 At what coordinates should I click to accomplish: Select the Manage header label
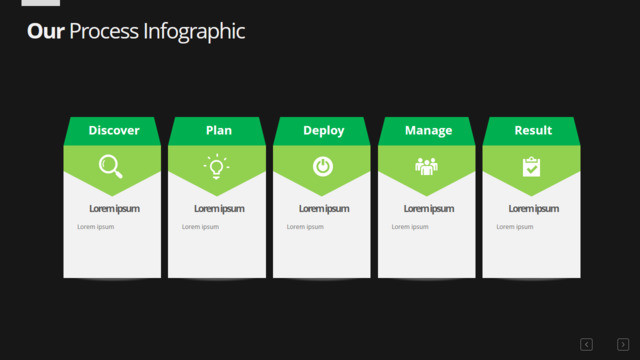point(429,131)
